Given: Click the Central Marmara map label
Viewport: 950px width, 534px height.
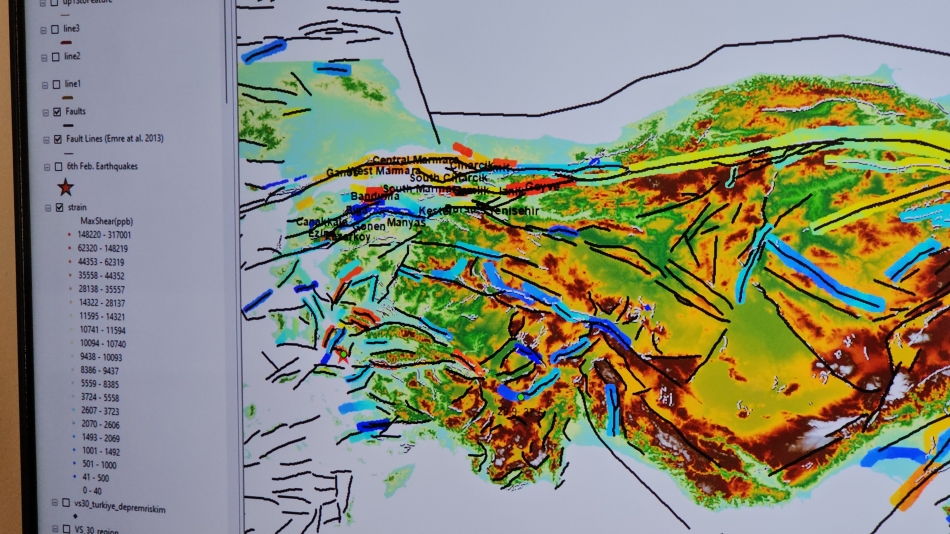Looking at the screenshot, I should (x=415, y=160).
